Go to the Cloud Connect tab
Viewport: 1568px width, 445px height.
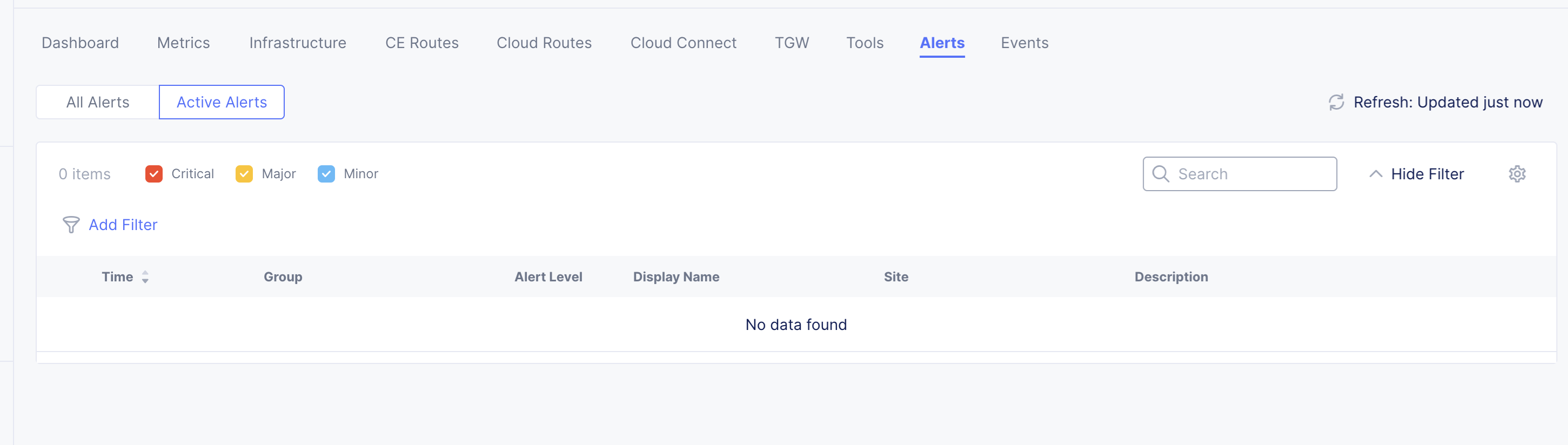(683, 43)
